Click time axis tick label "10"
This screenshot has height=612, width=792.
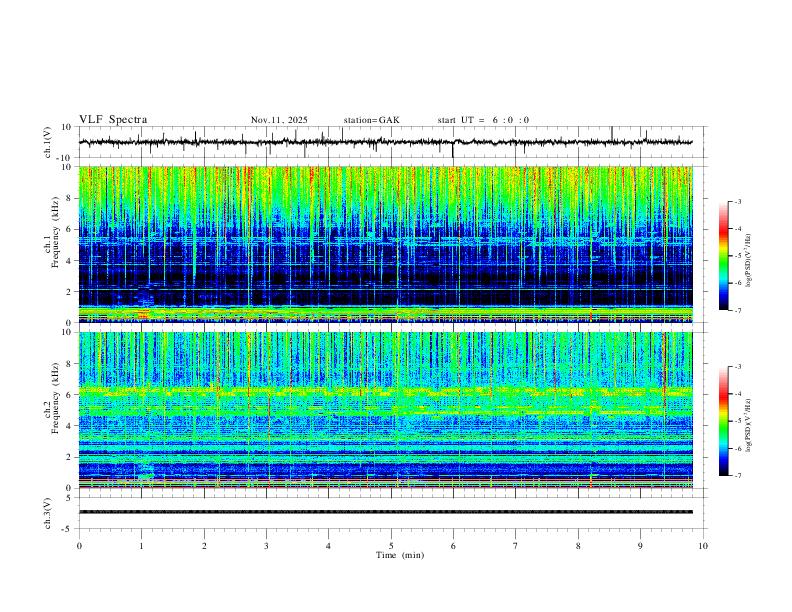[x=703, y=546]
